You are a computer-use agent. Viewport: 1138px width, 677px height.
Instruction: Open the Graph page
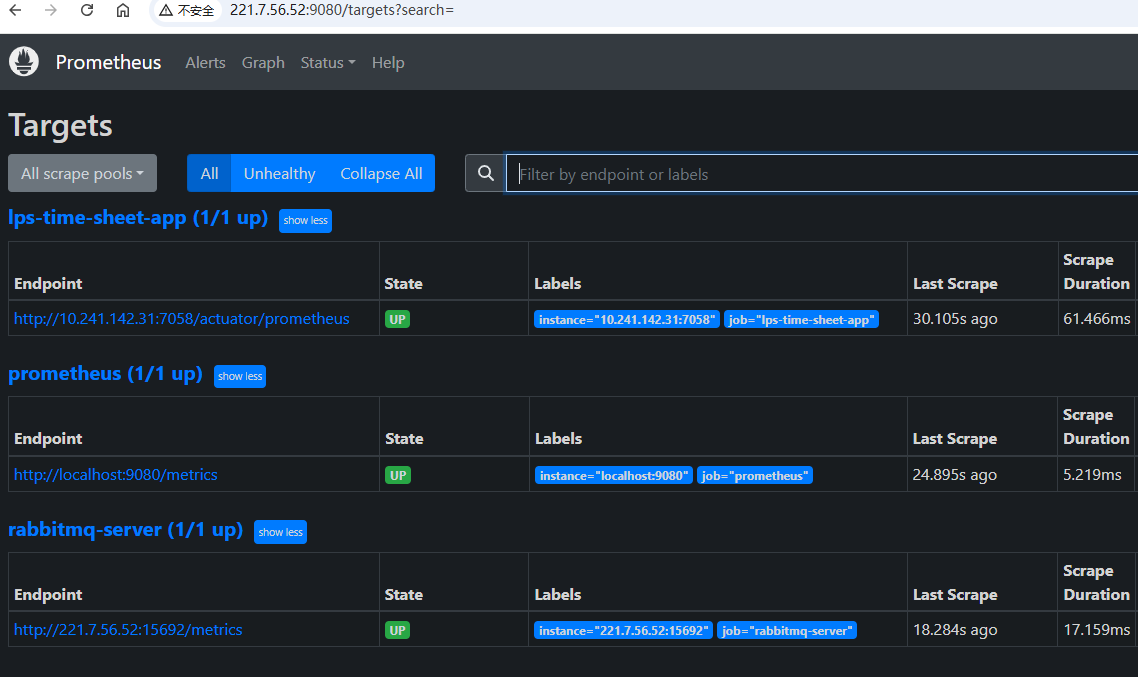[x=263, y=62]
